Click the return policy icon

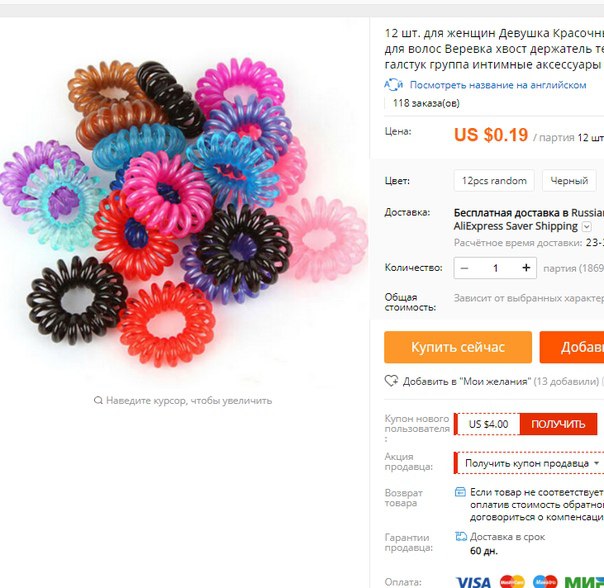pos(460,492)
